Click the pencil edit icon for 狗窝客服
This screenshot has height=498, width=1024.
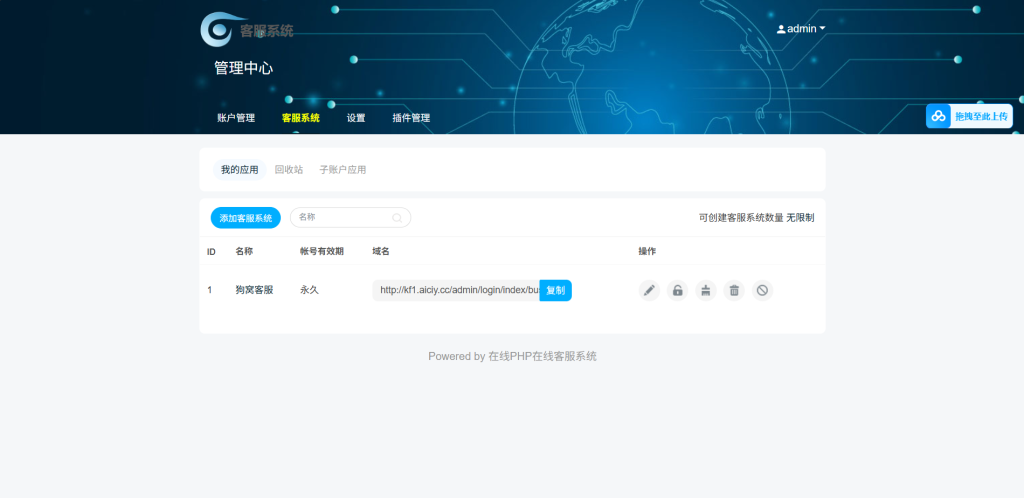tap(648, 290)
